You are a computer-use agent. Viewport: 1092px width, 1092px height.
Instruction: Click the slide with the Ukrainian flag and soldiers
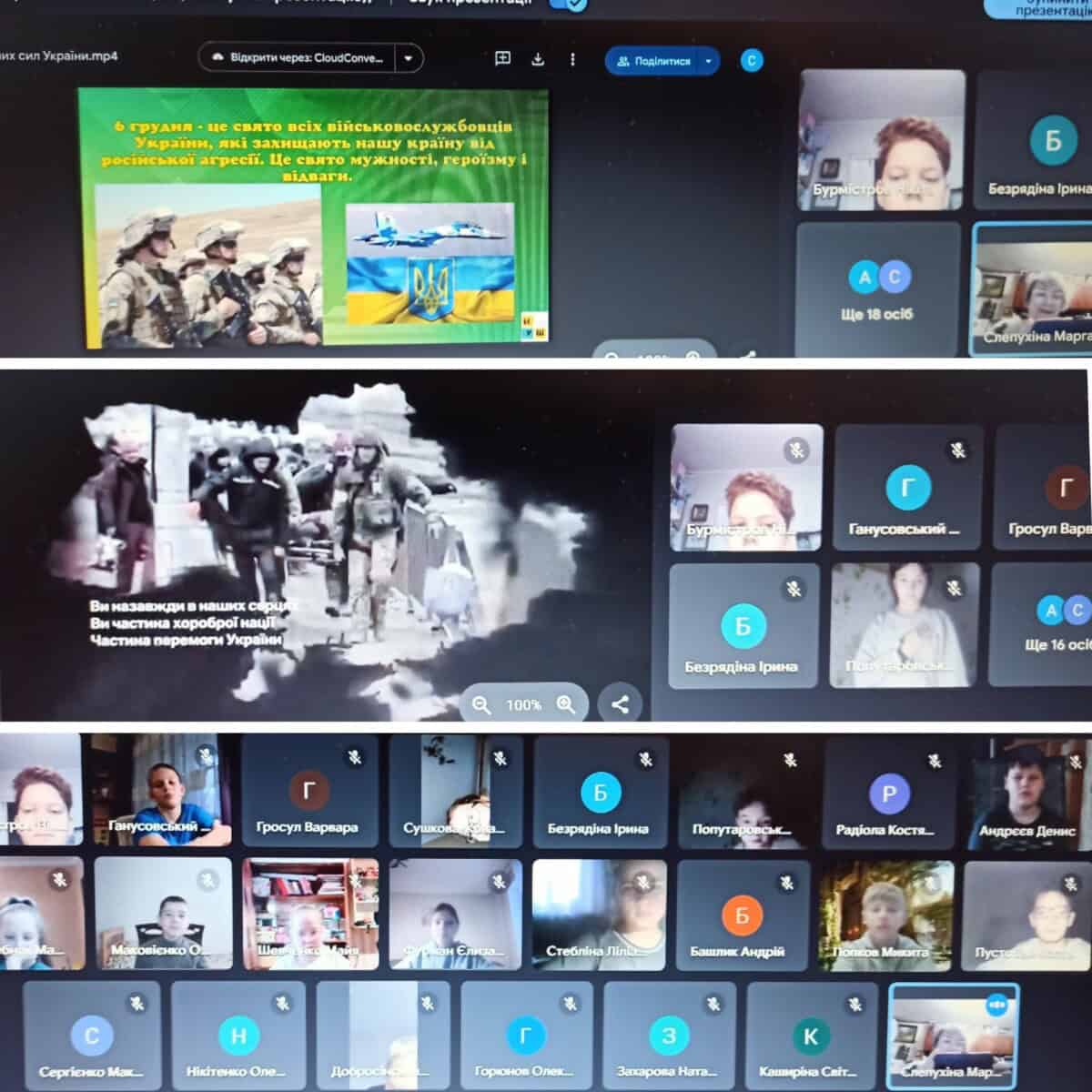(x=314, y=217)
